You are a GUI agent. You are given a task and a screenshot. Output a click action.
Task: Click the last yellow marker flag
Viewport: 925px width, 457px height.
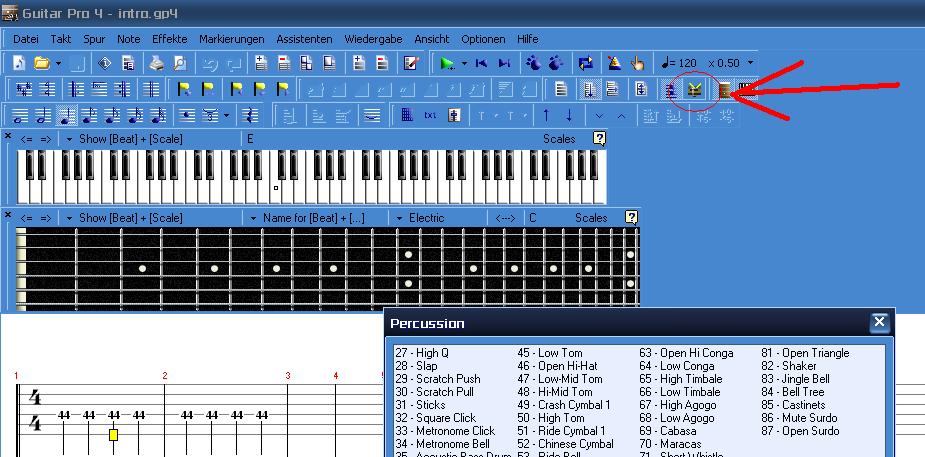pyautogui.click(x=283, y=90)
